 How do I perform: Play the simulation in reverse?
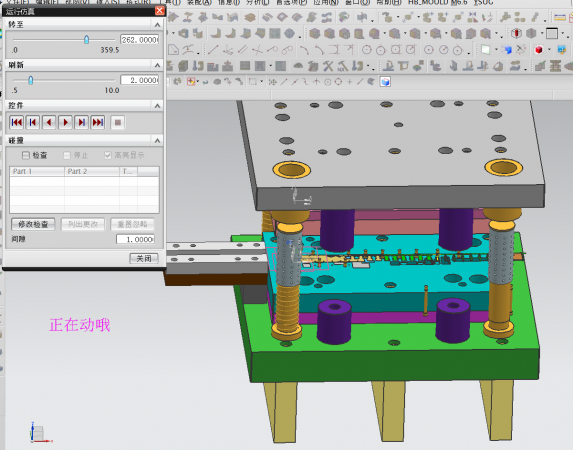tap(49, 122)
